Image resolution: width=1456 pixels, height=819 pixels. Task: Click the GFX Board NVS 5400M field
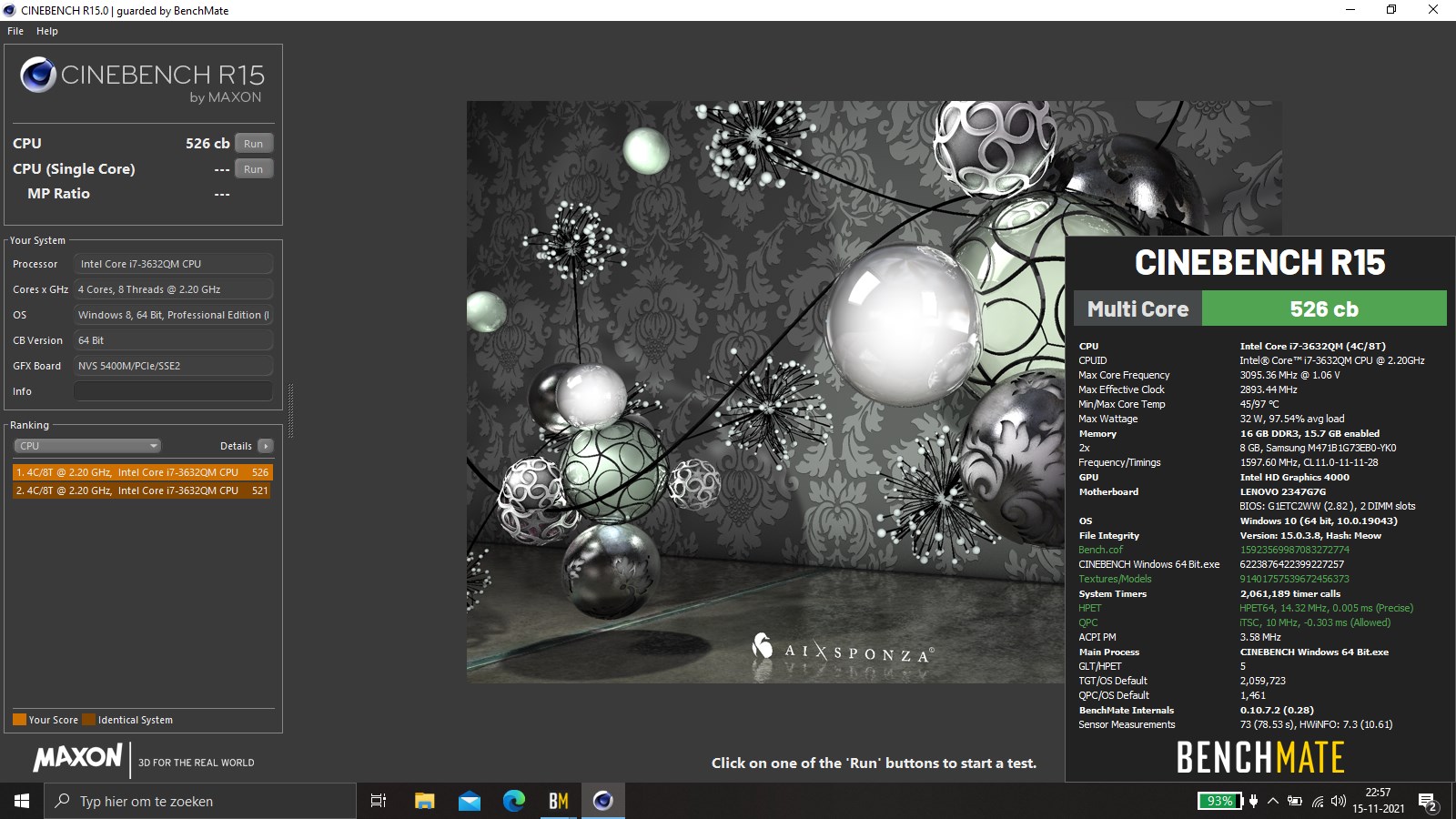point(173,366)
